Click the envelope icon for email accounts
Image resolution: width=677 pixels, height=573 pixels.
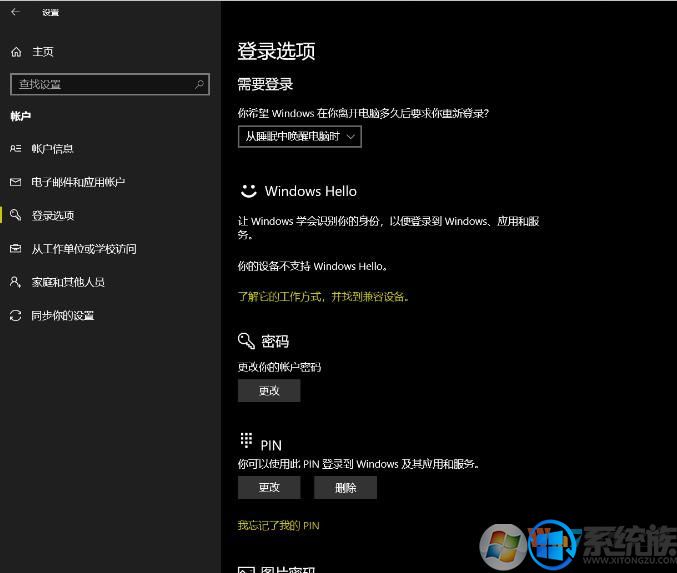click(x=16, y=182)
